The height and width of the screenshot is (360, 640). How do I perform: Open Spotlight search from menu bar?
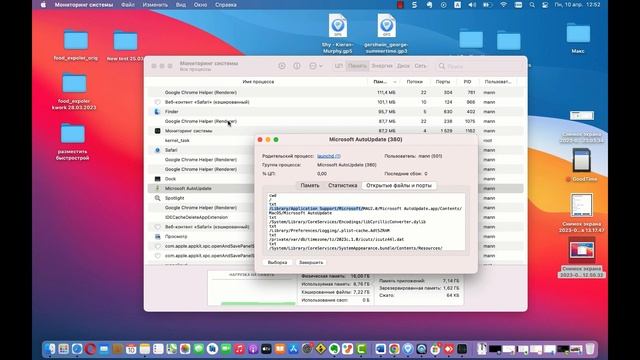click(x=532, y=5)
